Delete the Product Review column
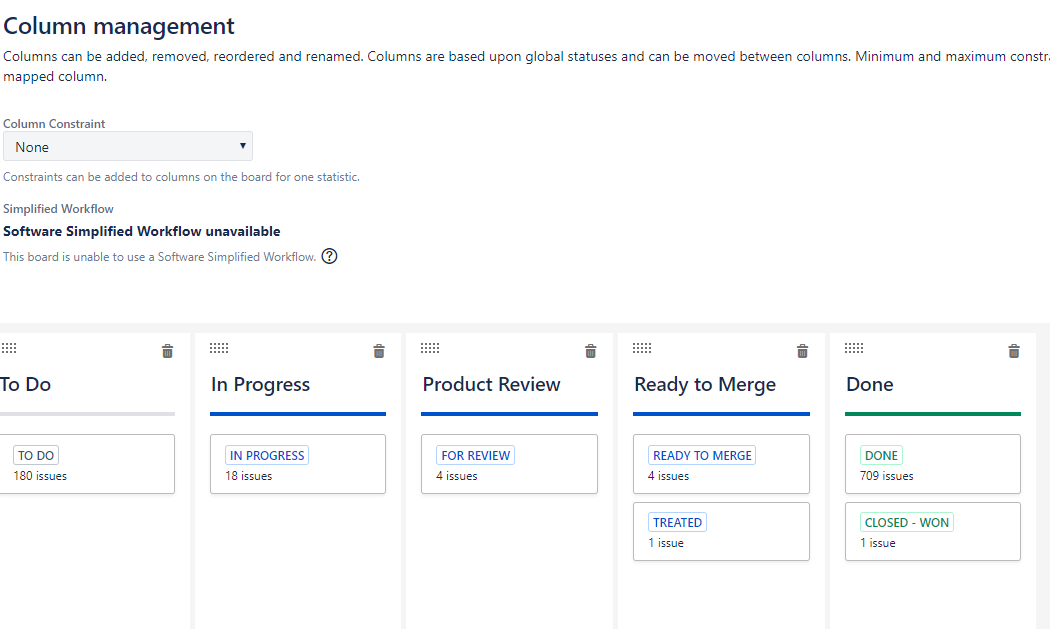 click(x=591, y=351)
